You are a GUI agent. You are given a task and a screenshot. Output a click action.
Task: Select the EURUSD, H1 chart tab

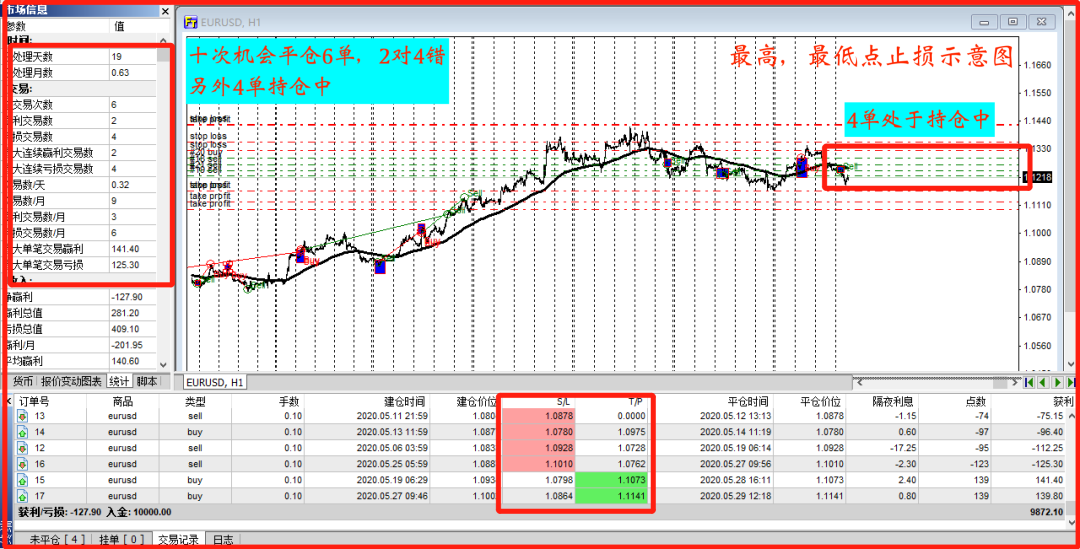point(214,382)
